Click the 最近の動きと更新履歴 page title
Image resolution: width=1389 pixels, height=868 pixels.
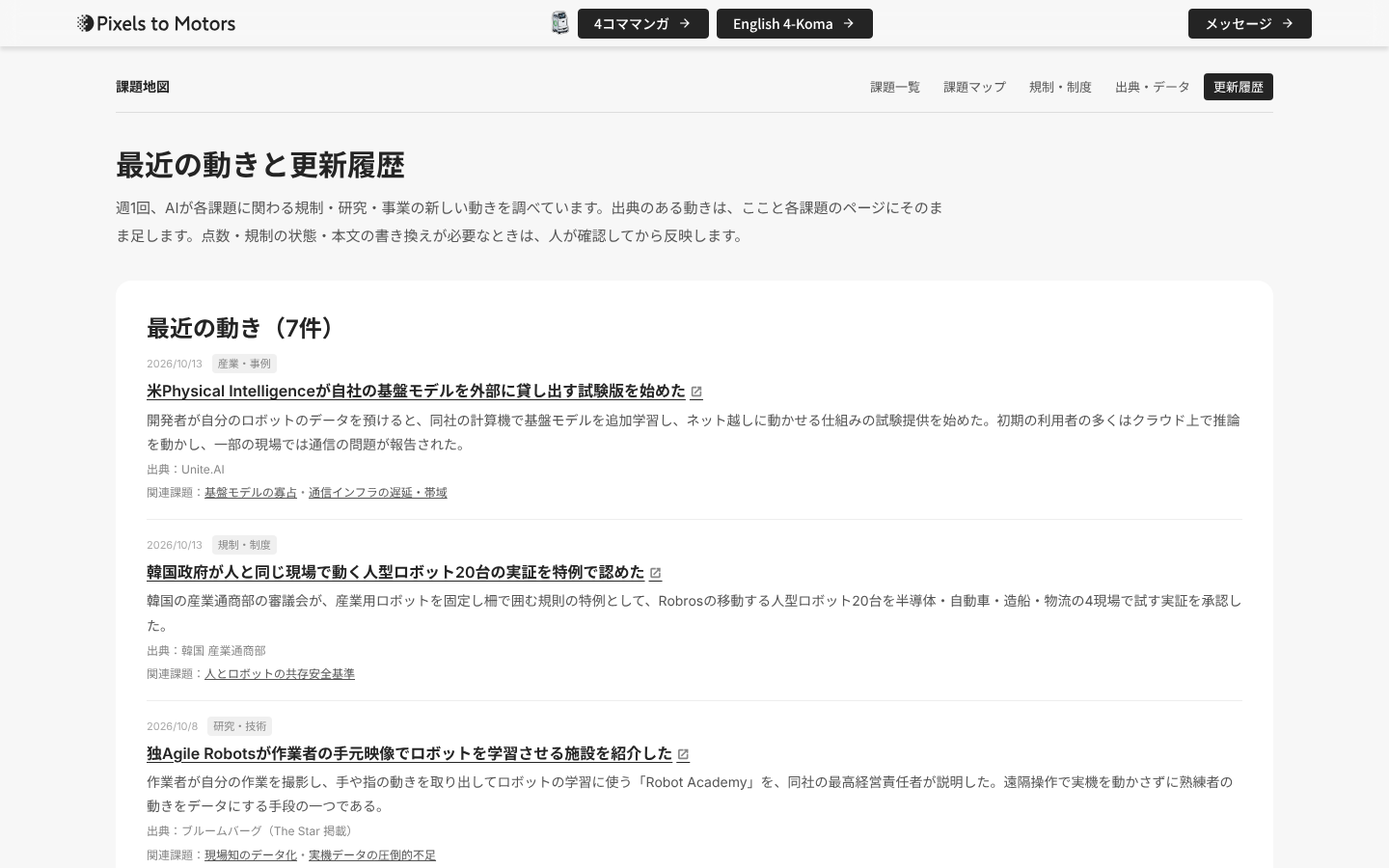260,165
